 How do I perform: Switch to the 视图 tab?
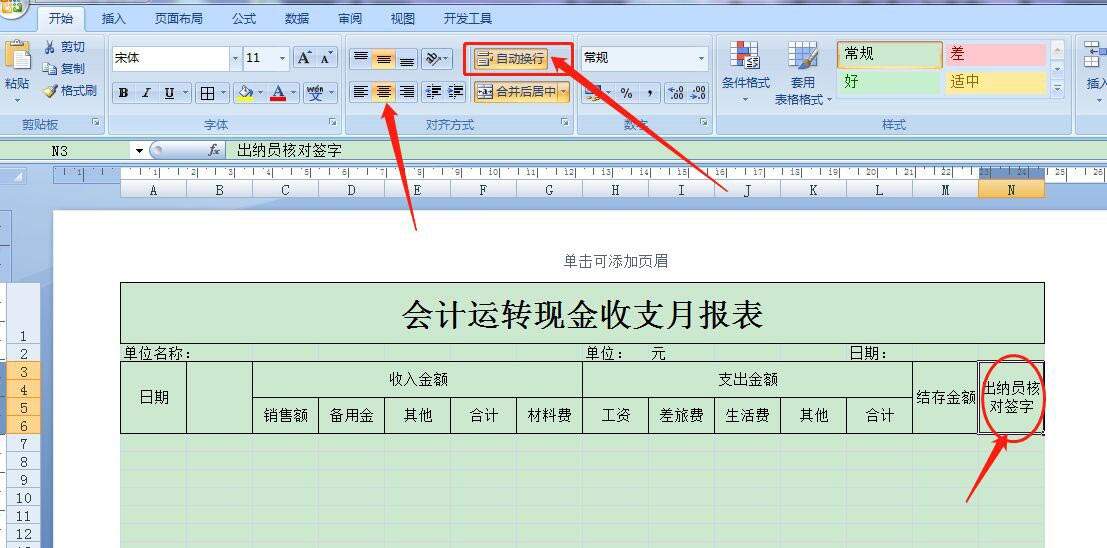coord(402,18)
